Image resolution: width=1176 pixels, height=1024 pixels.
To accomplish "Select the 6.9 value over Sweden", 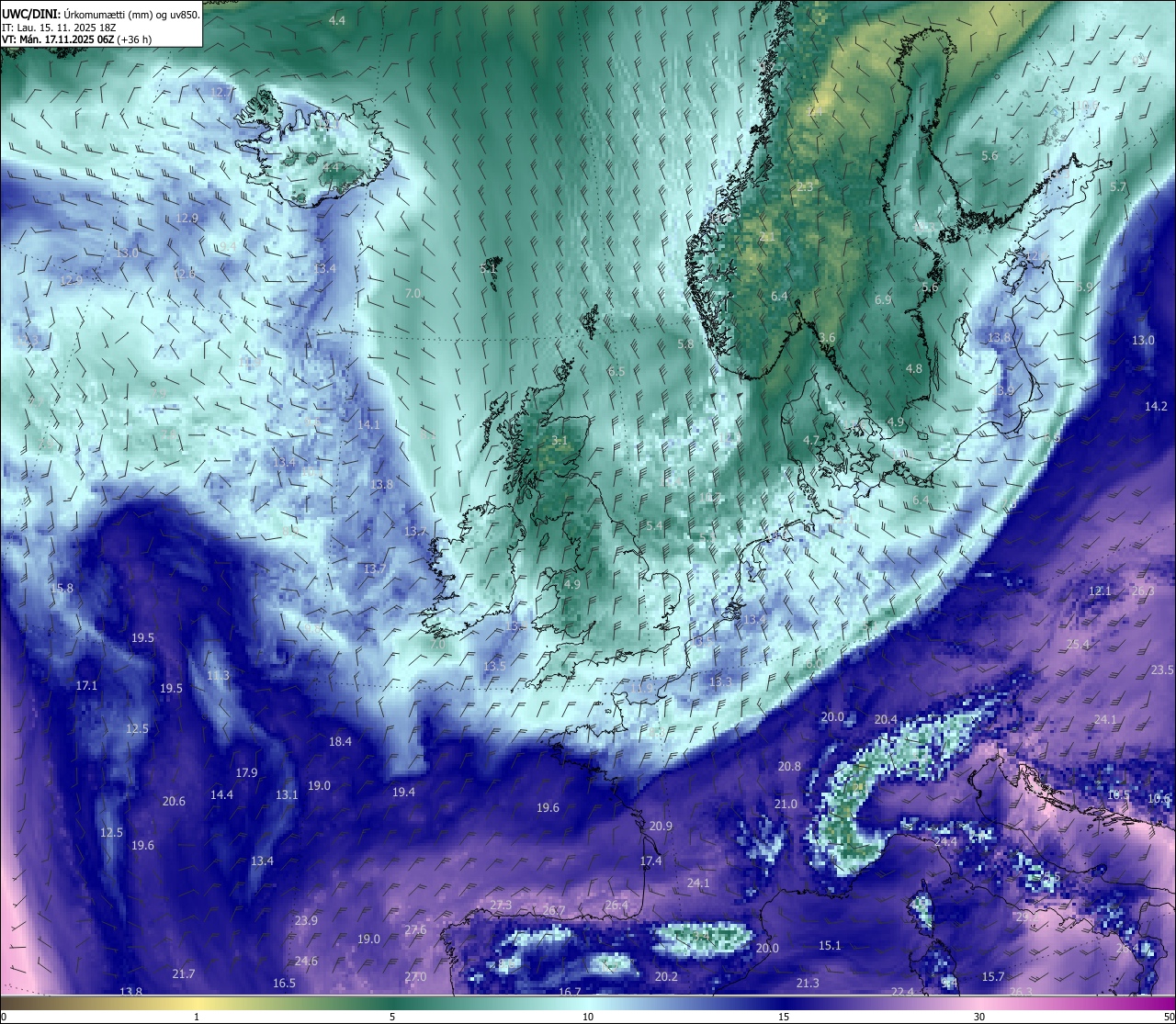I will click(x=883, y=300).
